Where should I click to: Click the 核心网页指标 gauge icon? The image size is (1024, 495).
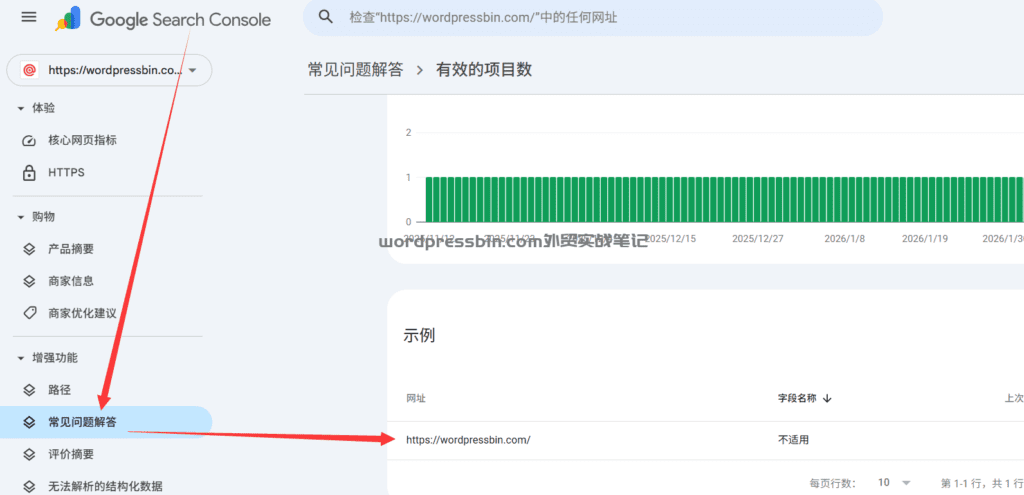coord(29,140)
